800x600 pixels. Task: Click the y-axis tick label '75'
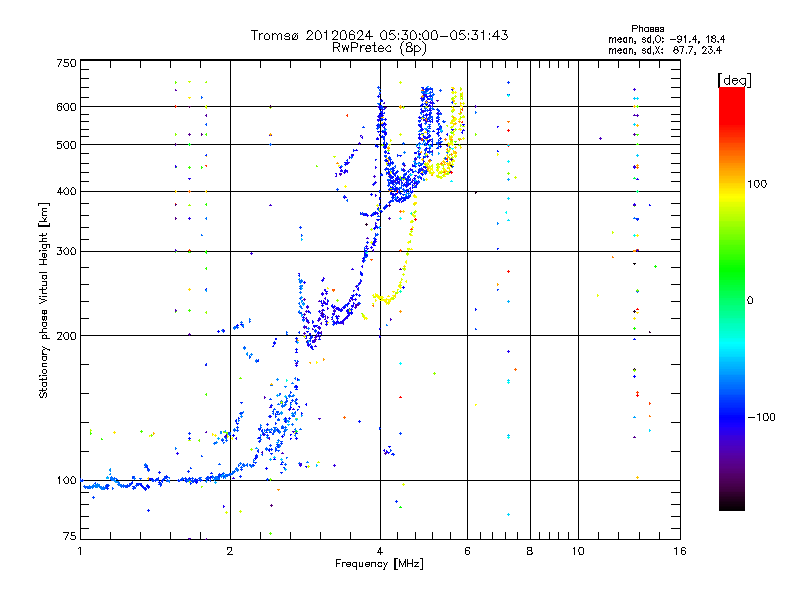coord(70,536)
